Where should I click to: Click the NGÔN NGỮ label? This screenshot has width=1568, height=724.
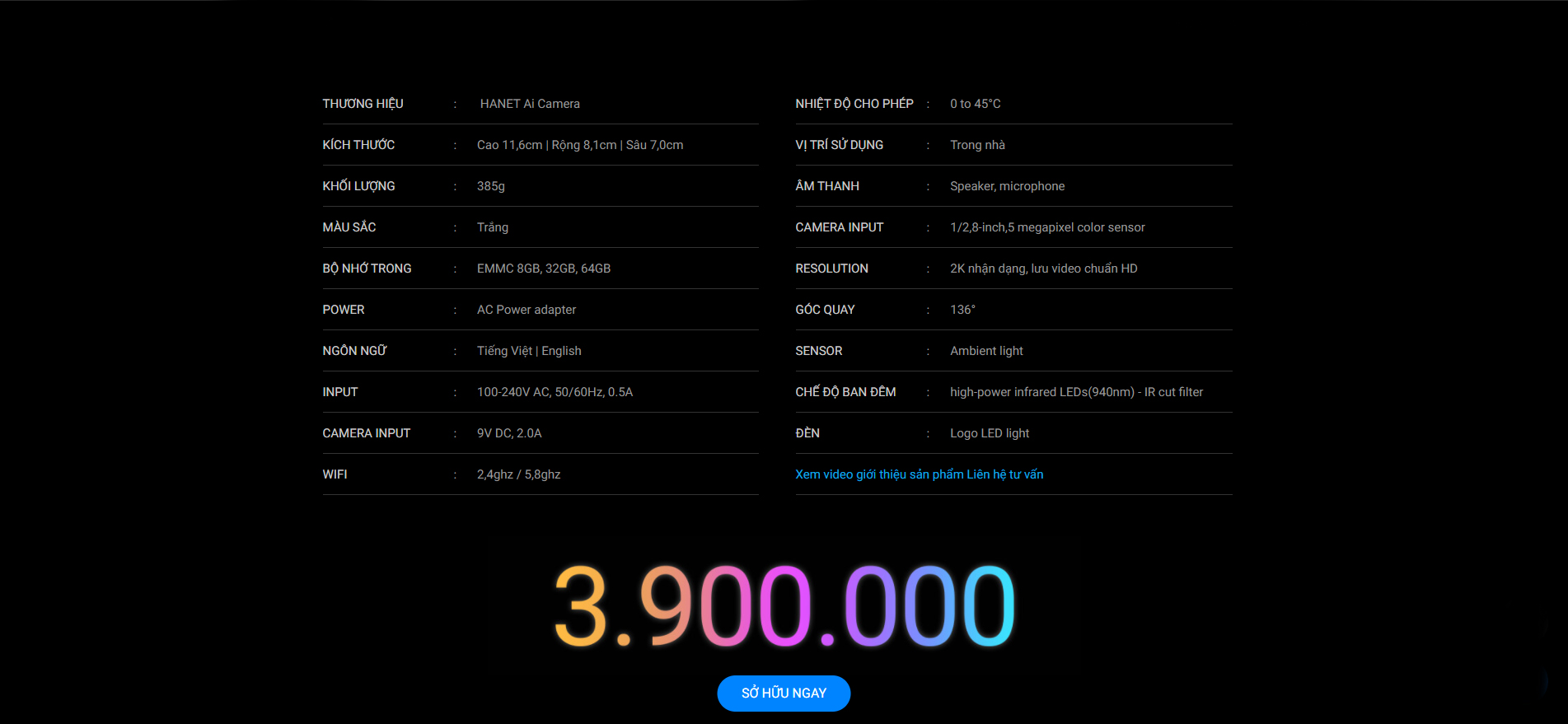pyautogui.click(x=354, y=351)
